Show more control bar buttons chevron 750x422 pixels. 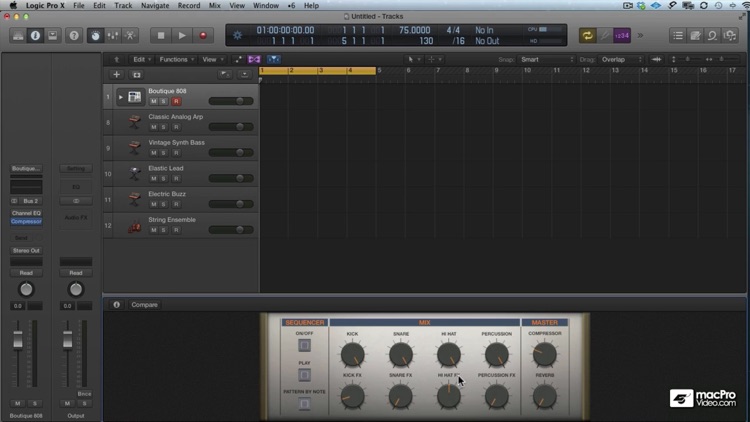640,35
